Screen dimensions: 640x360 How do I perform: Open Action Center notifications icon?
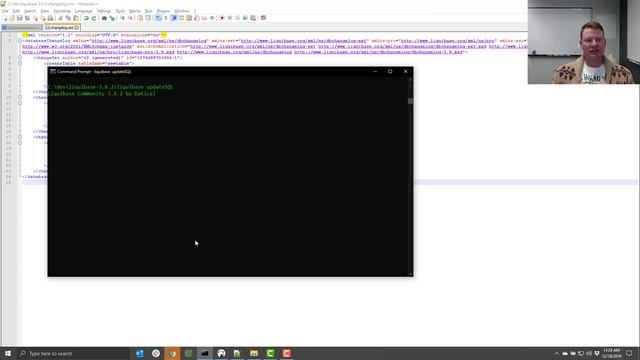(629, 353)
